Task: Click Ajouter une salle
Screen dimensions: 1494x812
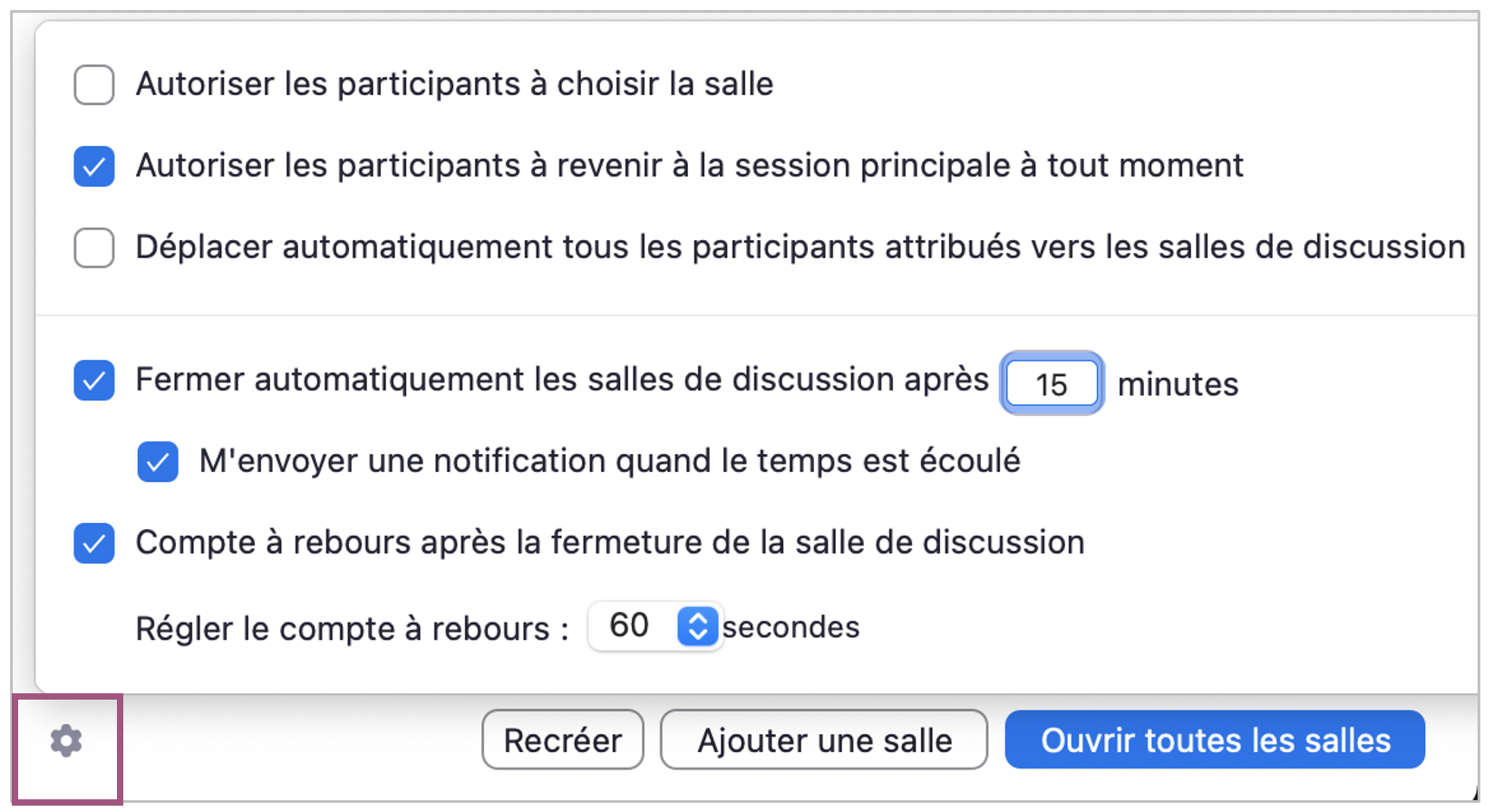Action: [x=824, y=740]
